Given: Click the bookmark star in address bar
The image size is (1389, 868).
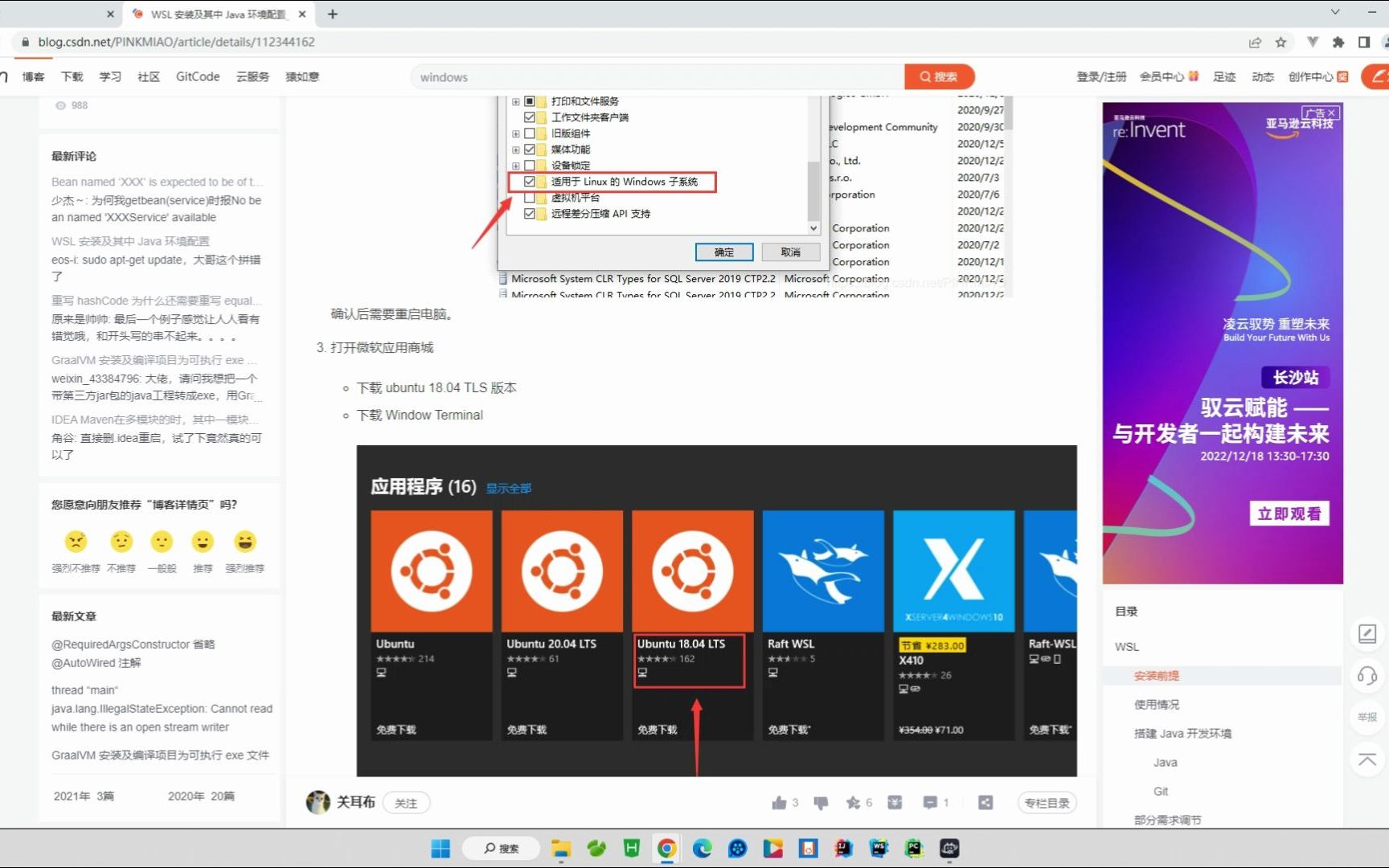Looking at the screenshot, I should point(1280,42).
